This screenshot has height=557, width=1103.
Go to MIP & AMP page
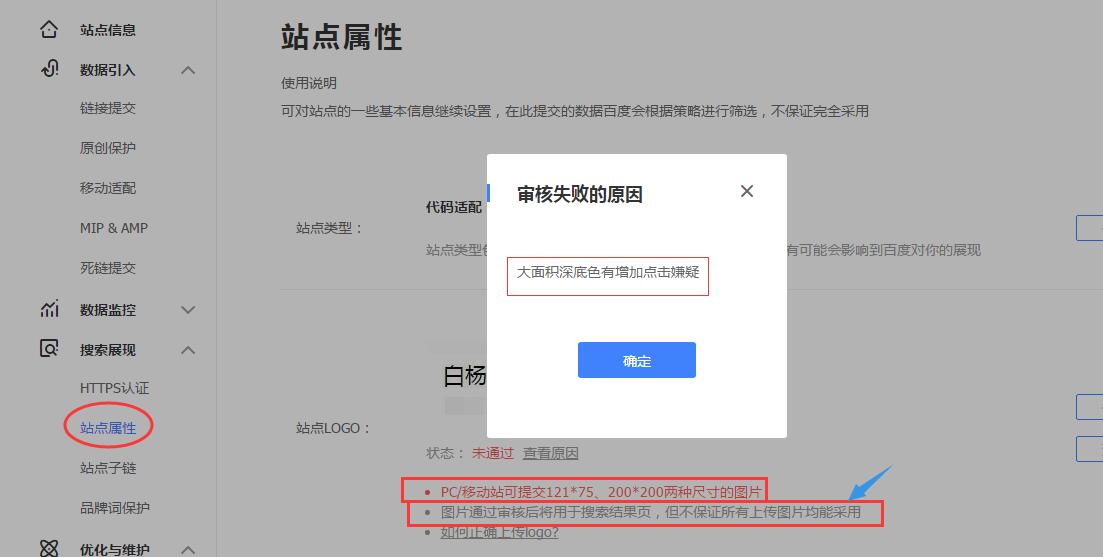click(x=114, y=229)
